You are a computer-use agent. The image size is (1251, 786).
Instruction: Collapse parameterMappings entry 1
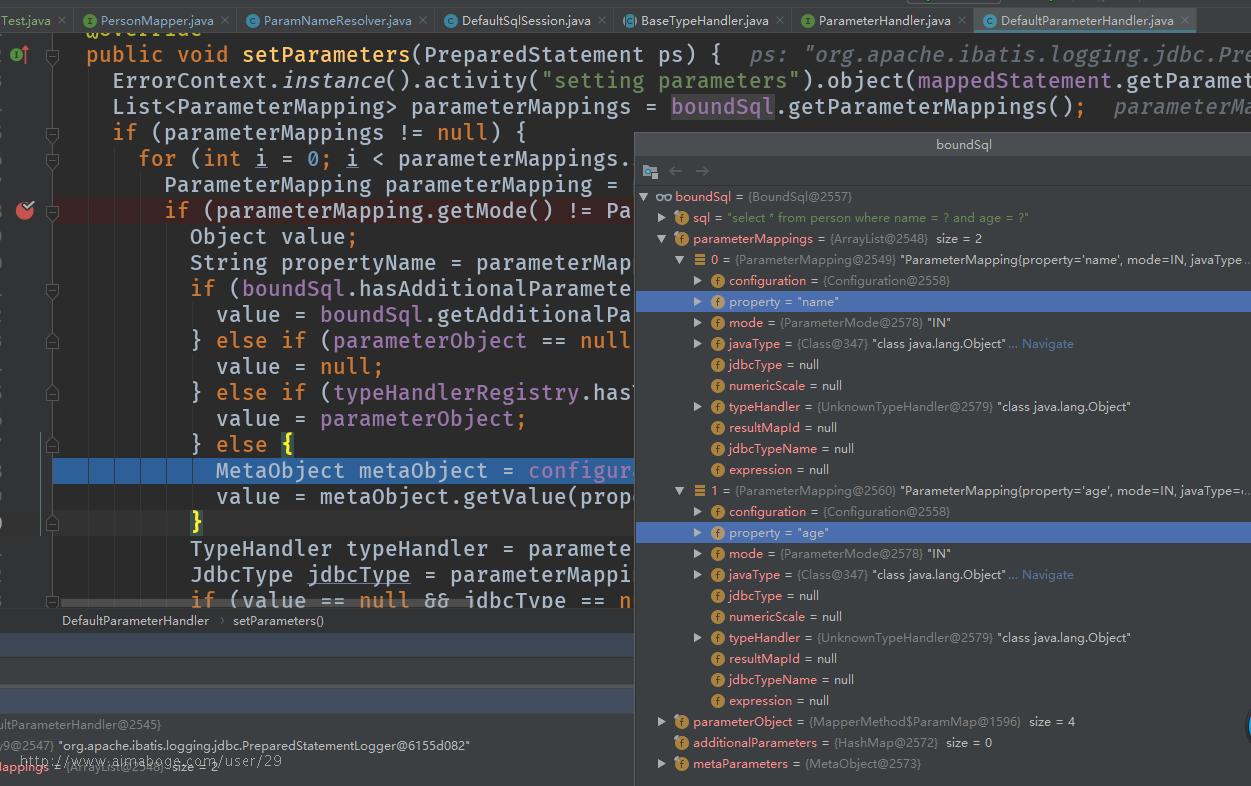[680, 491]
